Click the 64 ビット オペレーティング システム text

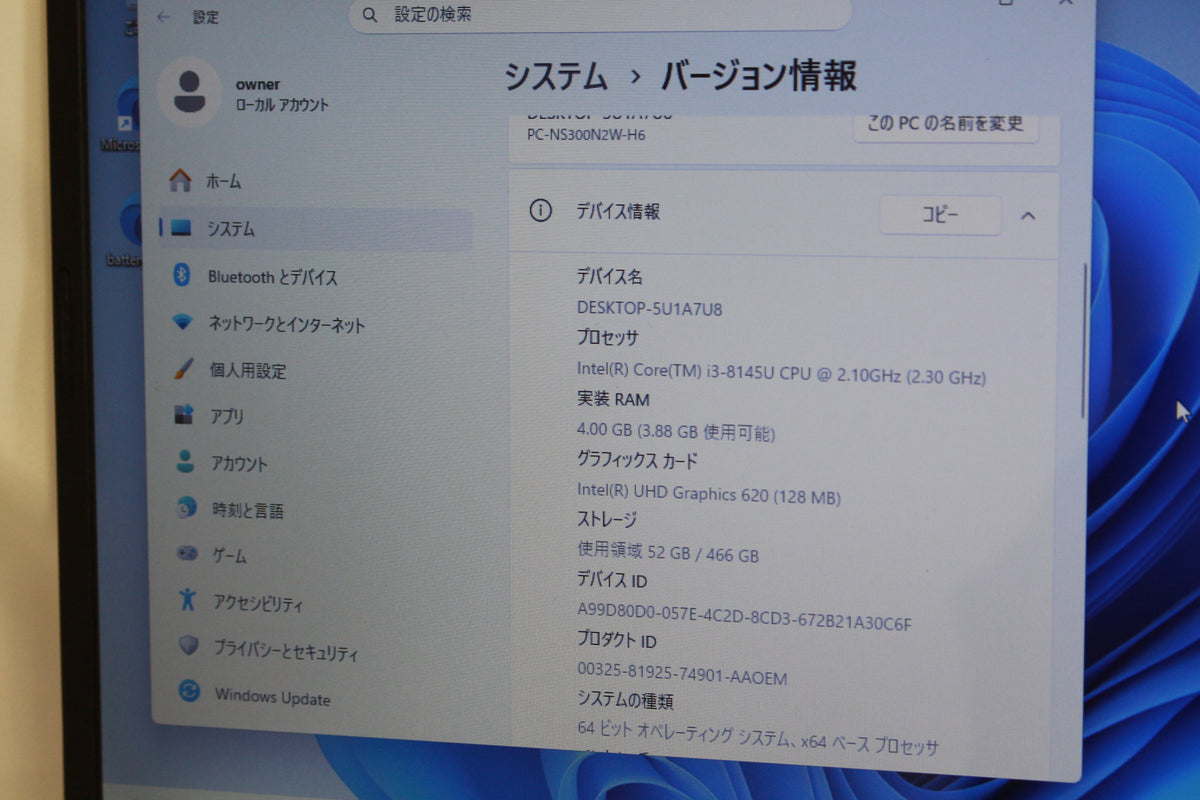coord(758,738)
